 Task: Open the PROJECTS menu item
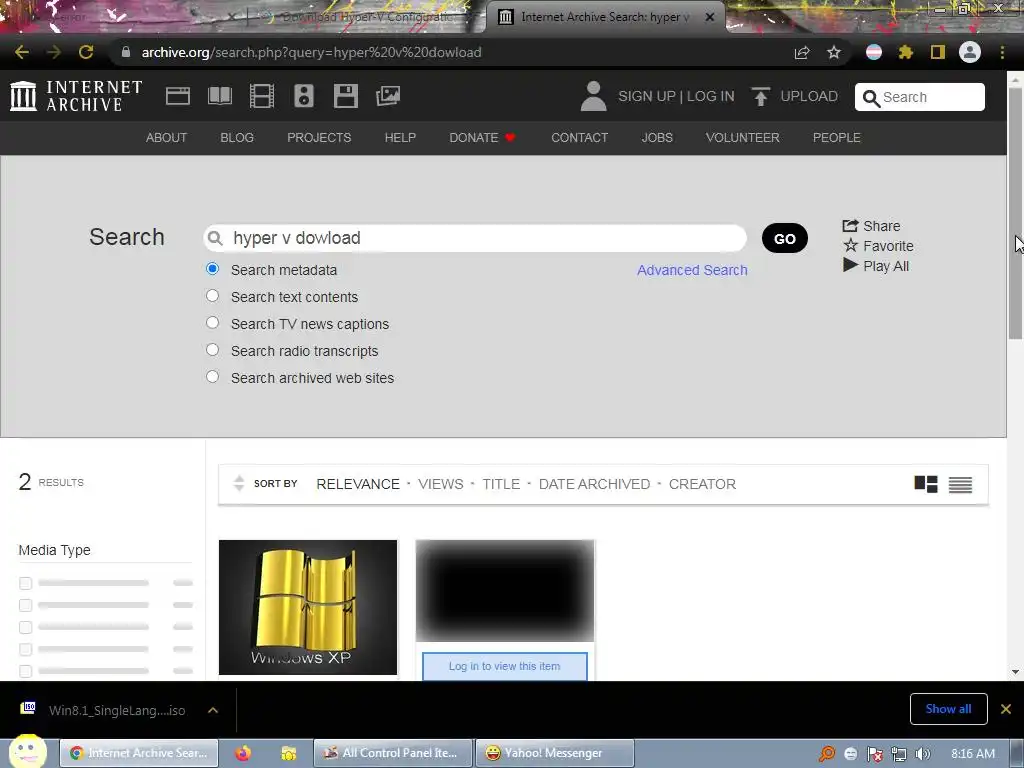319,138
